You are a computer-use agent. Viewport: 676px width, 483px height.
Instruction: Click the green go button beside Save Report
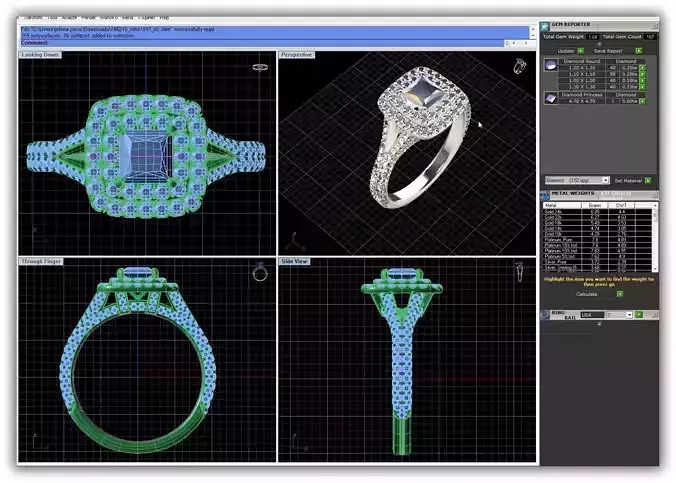tap(638, 51)
